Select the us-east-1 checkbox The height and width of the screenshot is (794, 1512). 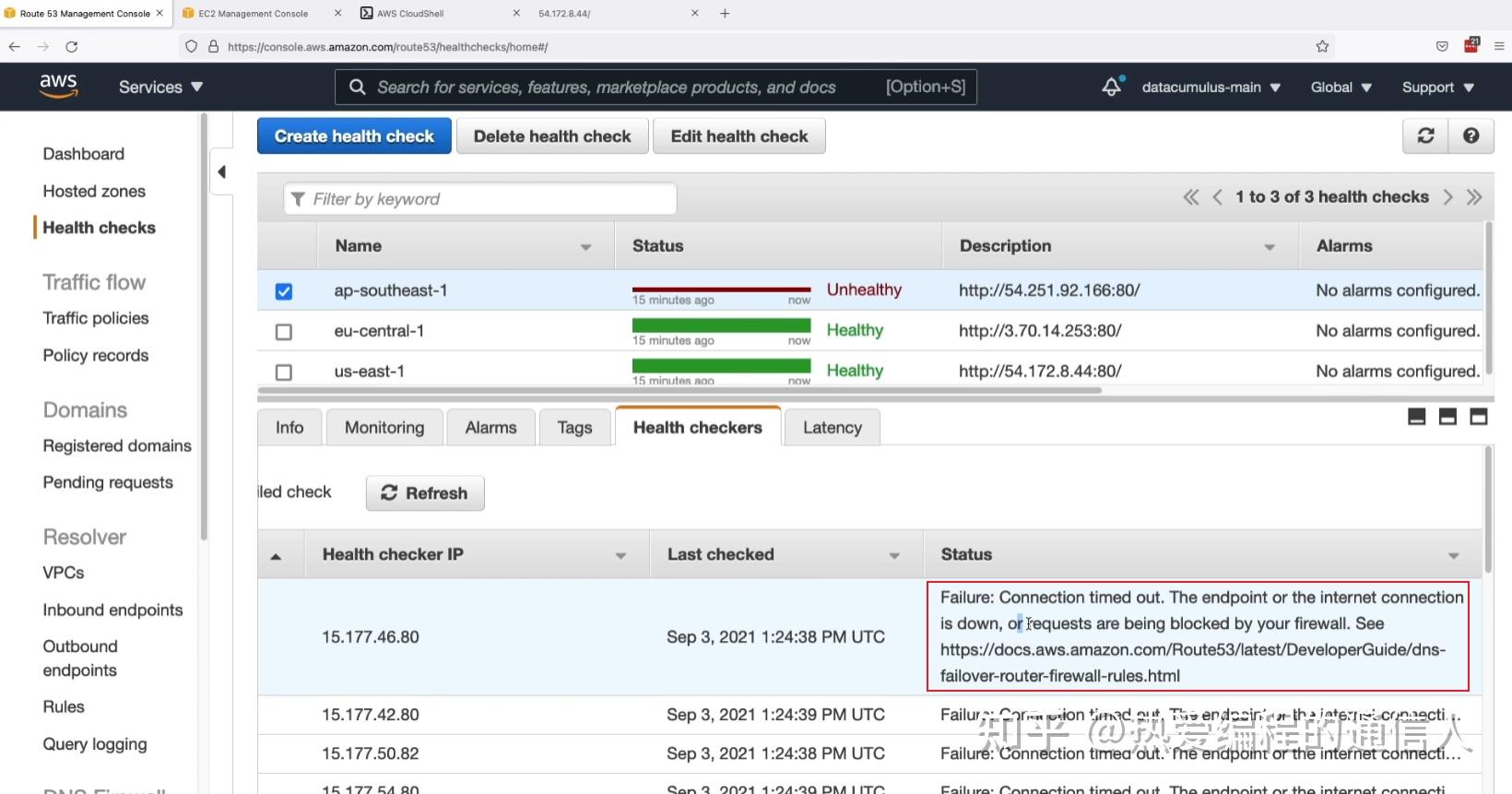pos(284,373)
